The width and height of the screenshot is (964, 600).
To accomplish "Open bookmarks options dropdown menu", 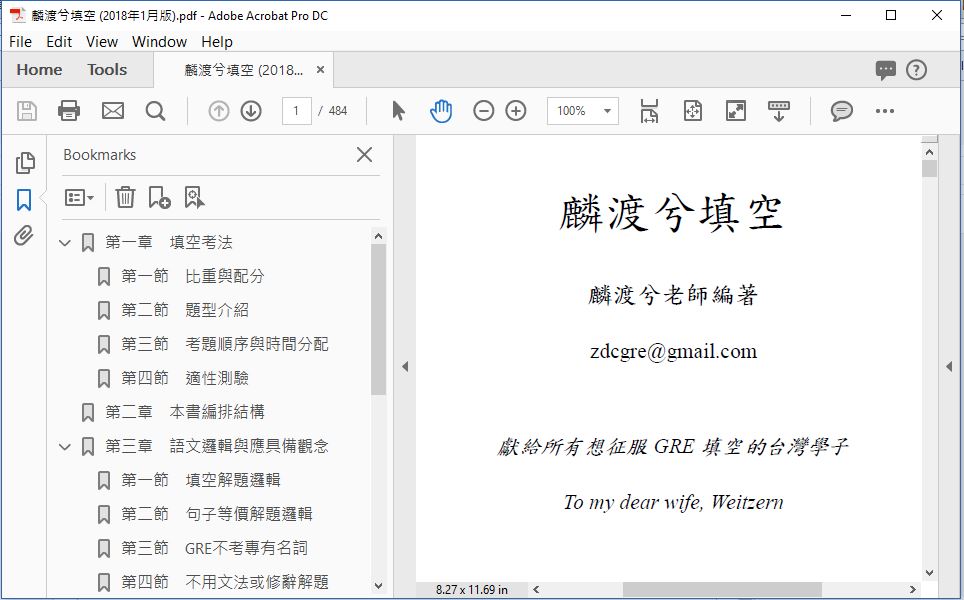I will click(79, 197).
